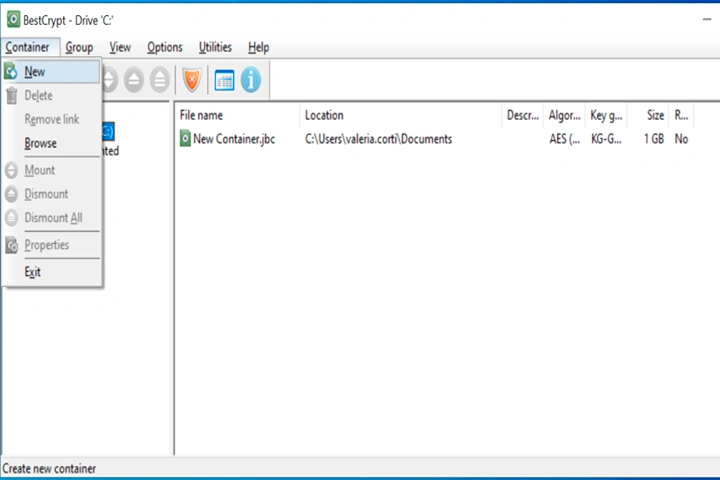Sort by the File name column header
Screen dimensions: 720x480
tap(237, 115)
